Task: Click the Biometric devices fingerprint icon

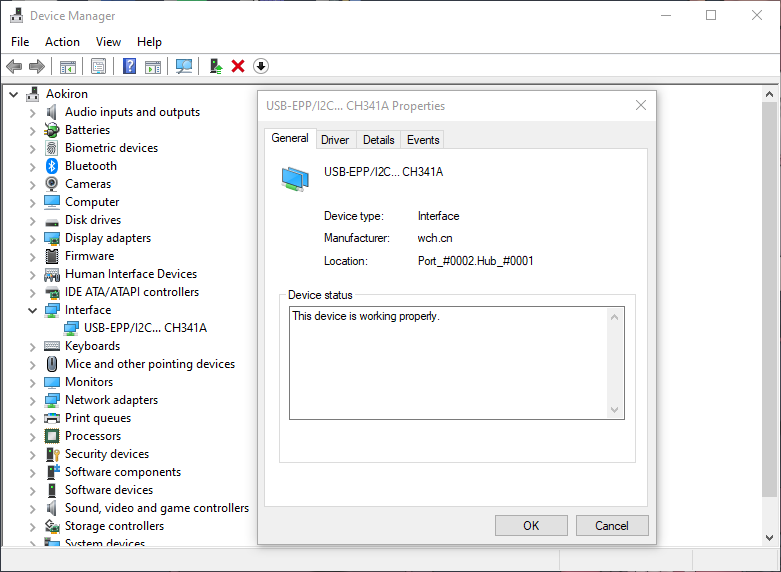Action: coord(52,148)
